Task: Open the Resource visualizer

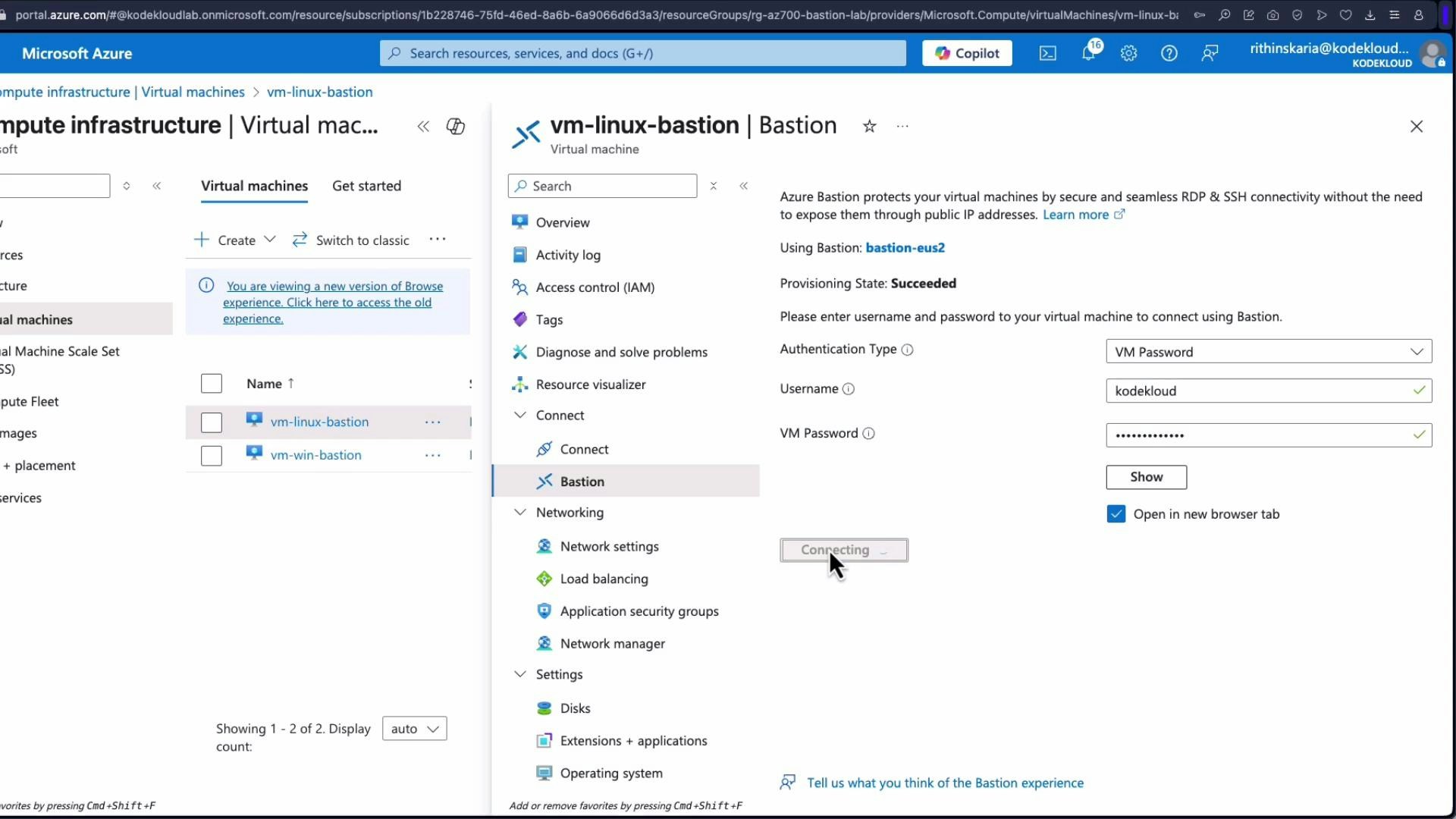Action: tap(591, 384)
